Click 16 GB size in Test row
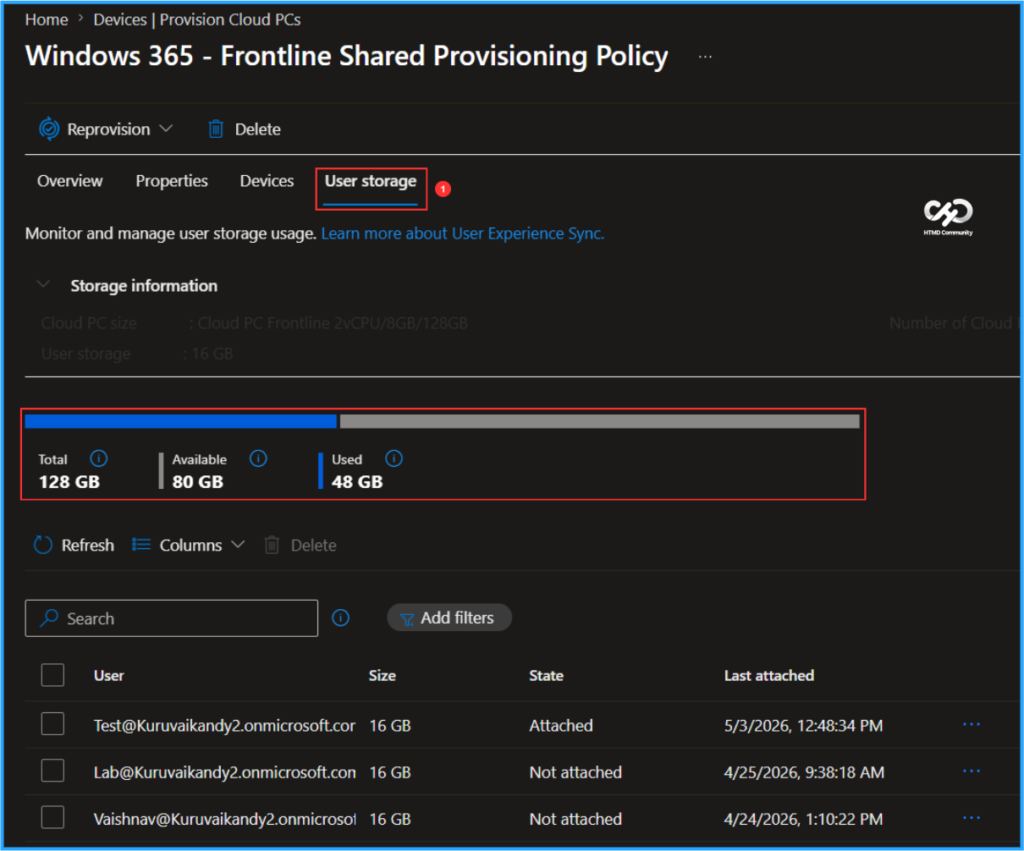 [390, 726]
